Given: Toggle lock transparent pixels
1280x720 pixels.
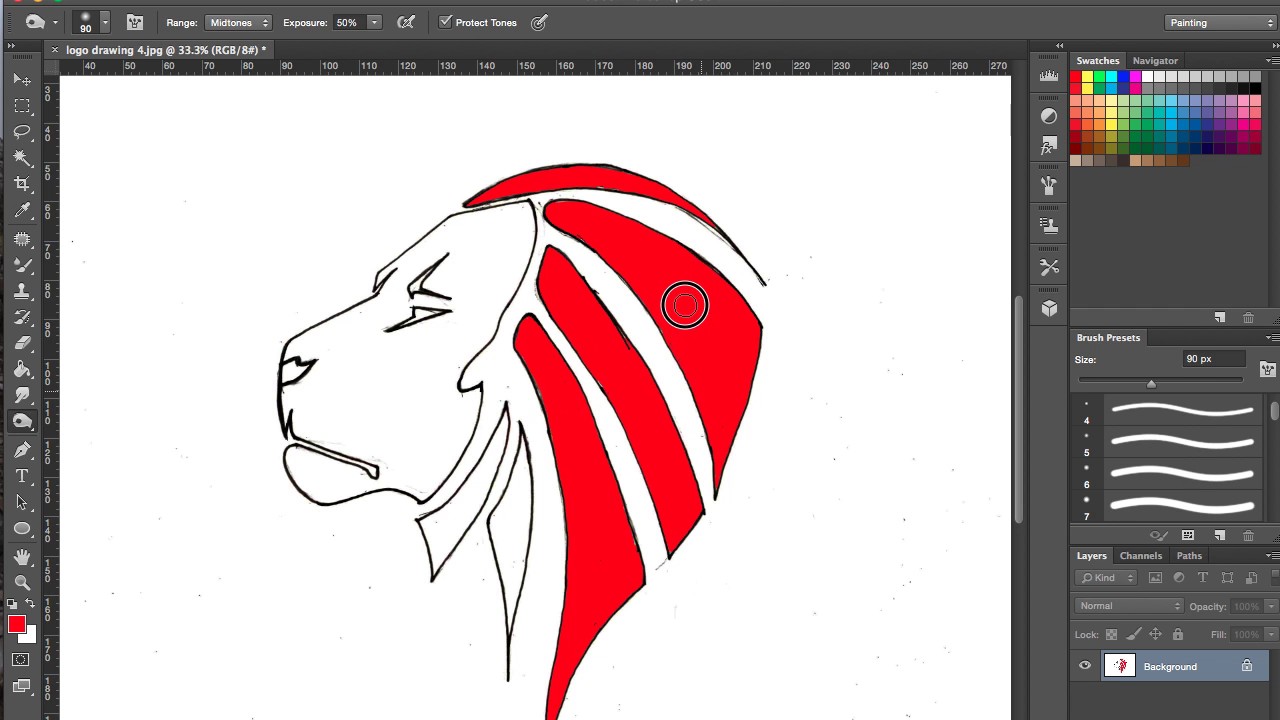Looking at the screenshot, I should click(1111, 634).
